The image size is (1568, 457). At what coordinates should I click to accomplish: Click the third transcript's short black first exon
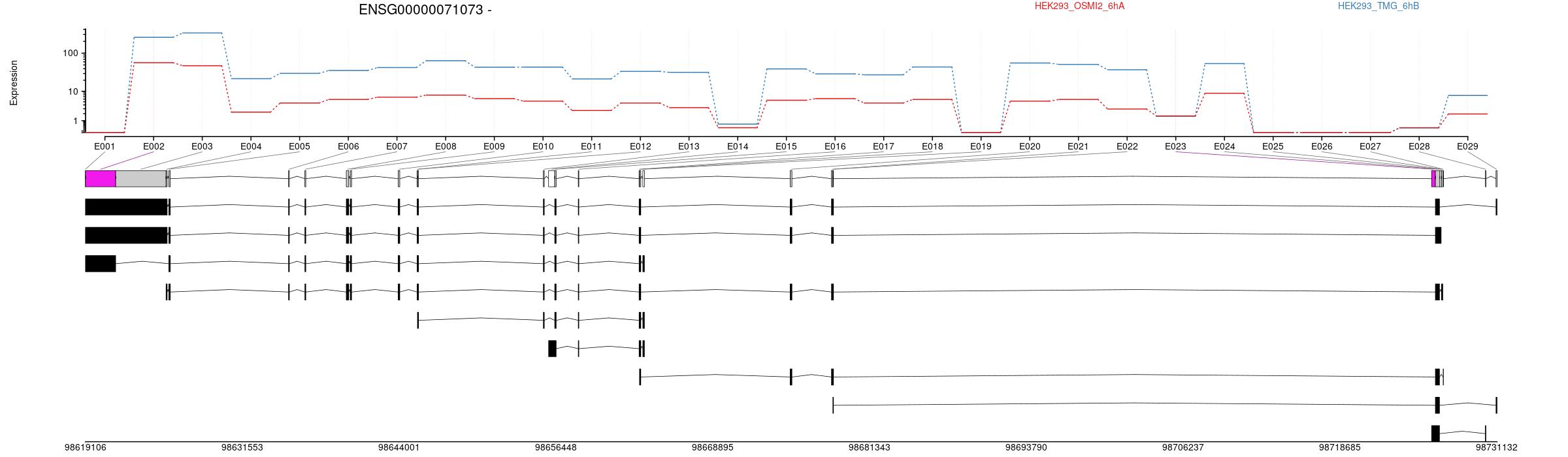pyautogui.click(x=101, y=264)
